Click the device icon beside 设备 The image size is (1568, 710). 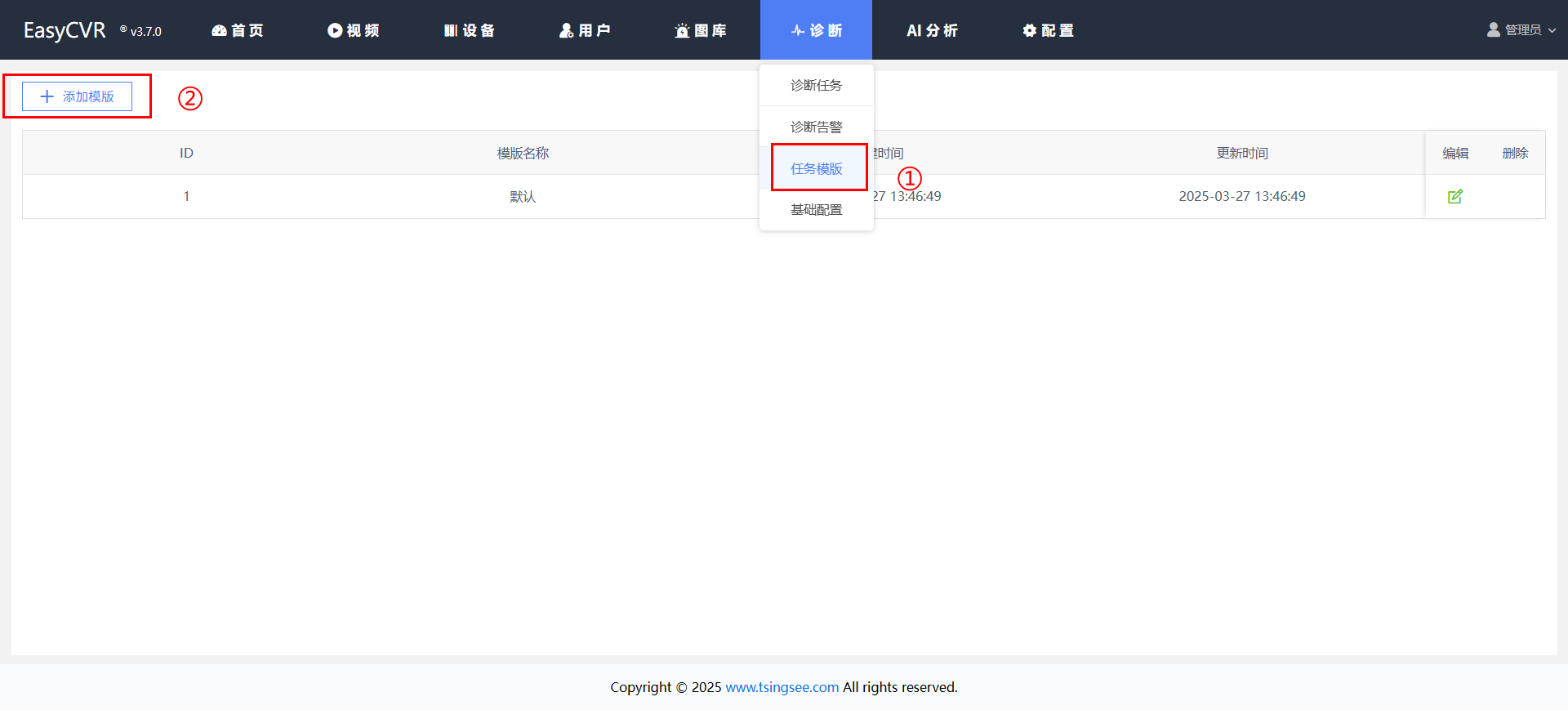tap(451, 30)
